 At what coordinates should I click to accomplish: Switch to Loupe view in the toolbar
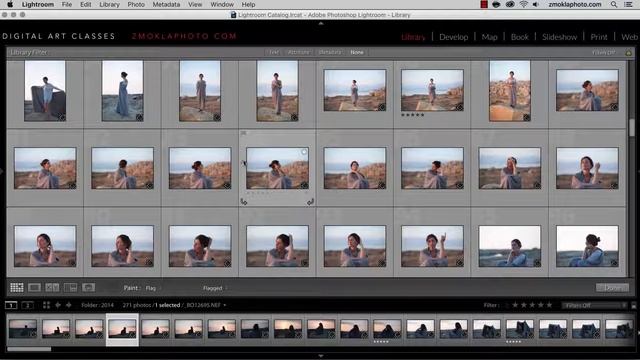pyautogui.click(x=34, y=287)
